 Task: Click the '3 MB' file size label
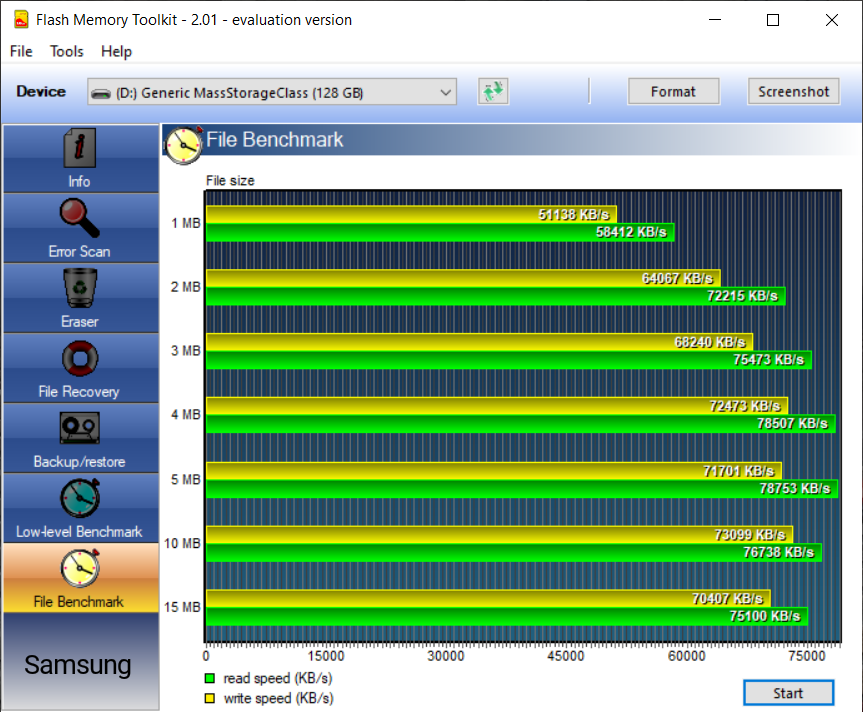(185, 351)
